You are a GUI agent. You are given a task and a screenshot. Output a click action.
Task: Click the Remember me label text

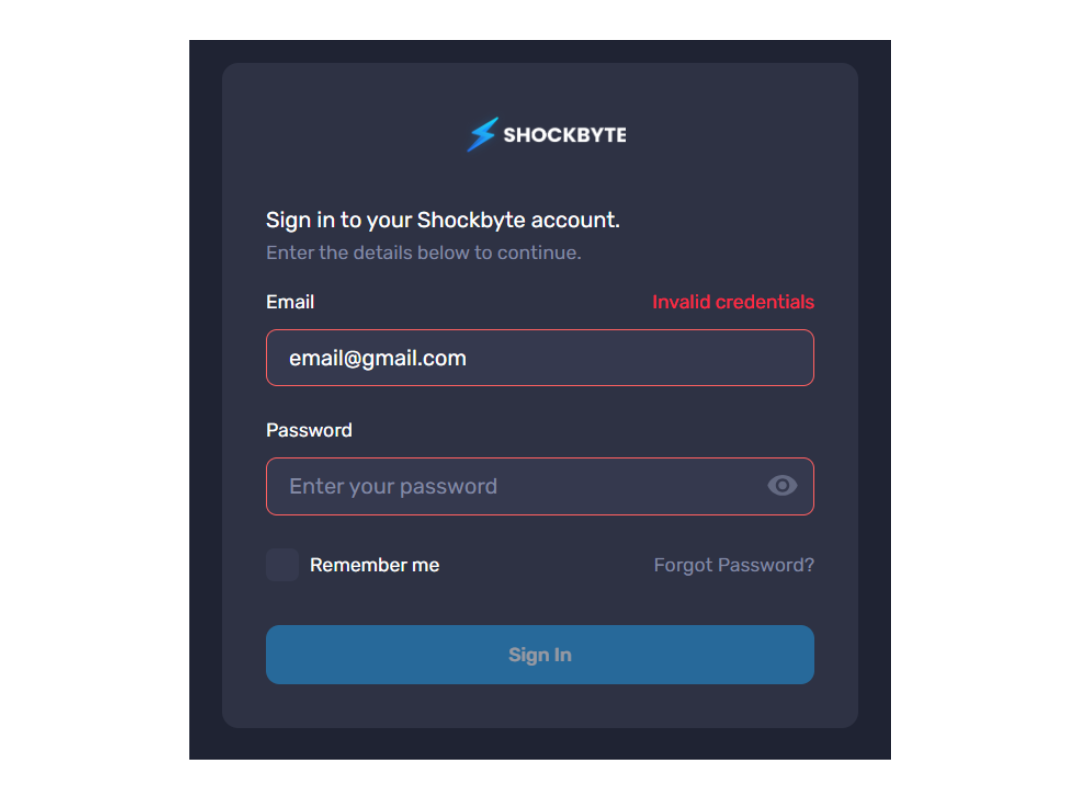tap(374, 565)
